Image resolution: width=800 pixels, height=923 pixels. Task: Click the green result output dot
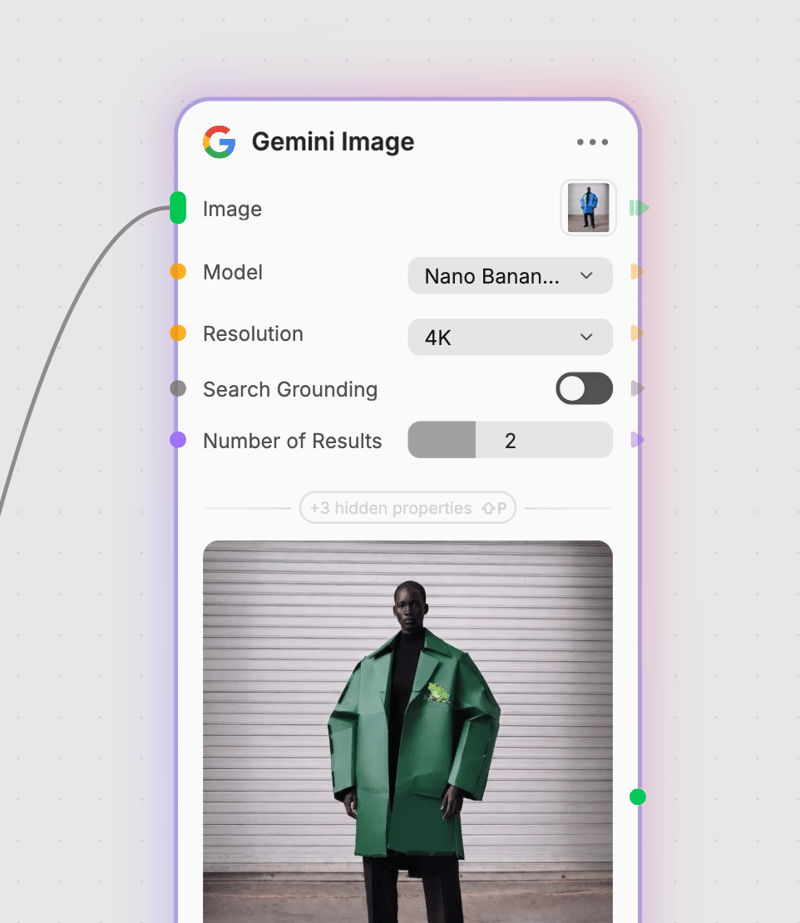(638, 797)
